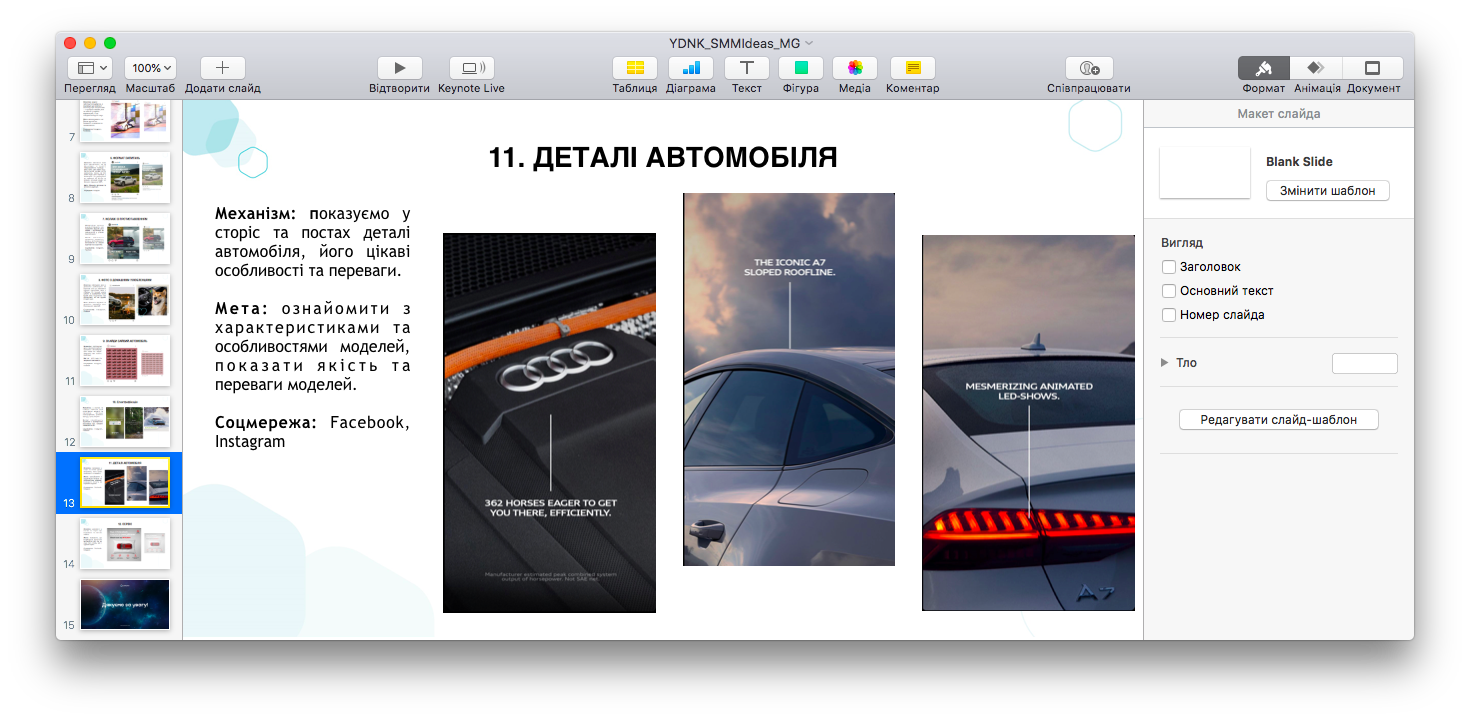Click the Макет слайда panel header
The image size is (1470, 720).
1278,114
